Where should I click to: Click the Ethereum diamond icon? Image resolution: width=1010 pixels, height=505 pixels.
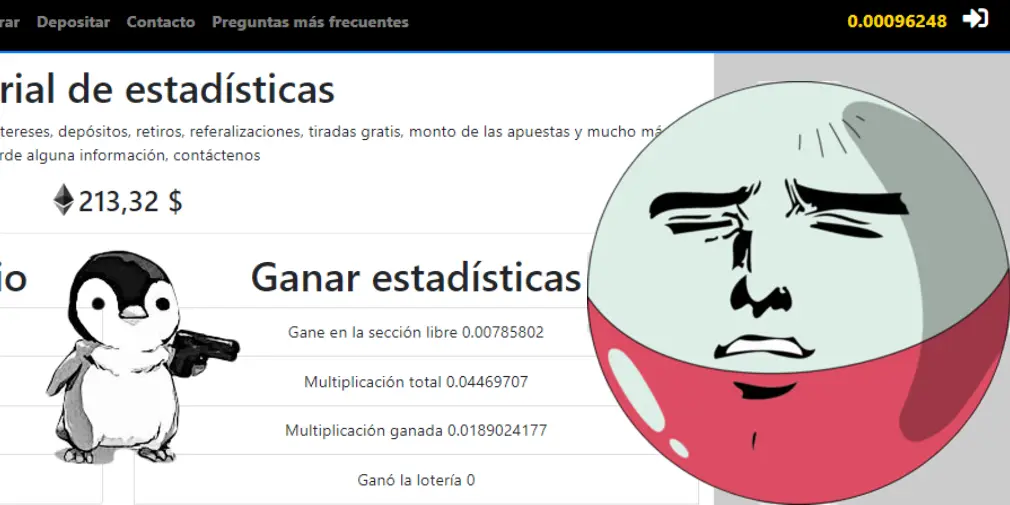(x=64, y=200)
